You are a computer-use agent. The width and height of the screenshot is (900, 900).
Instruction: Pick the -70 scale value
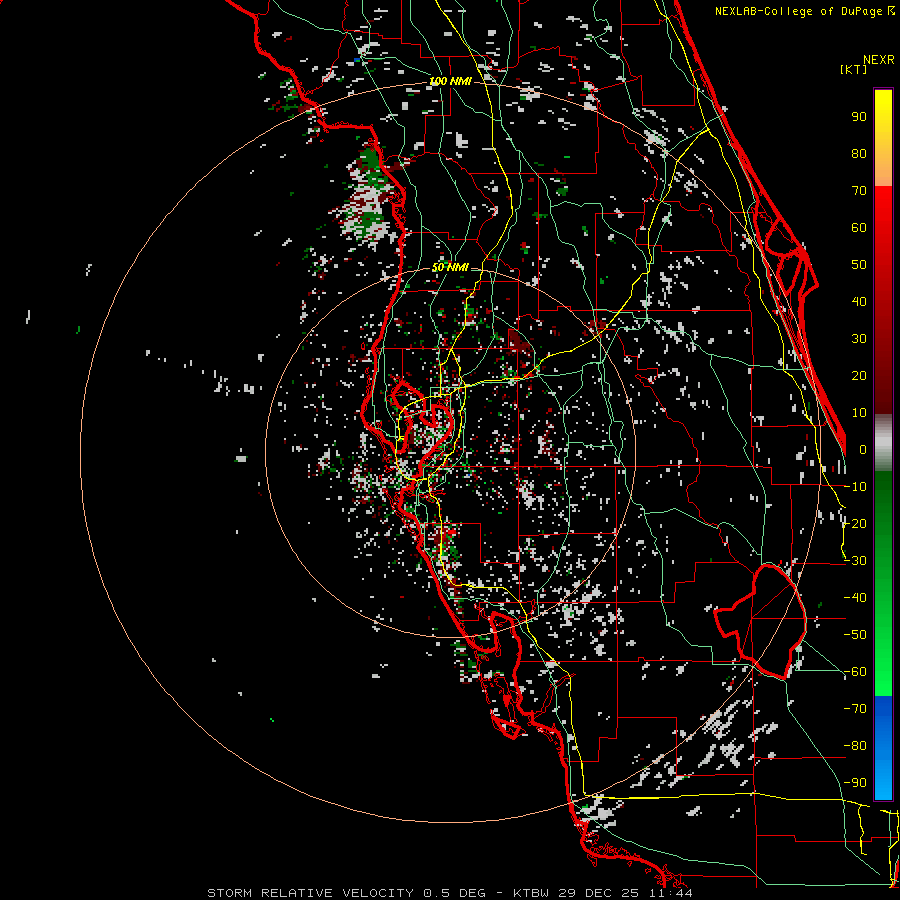pyautogui.click(x=855, y=709)
